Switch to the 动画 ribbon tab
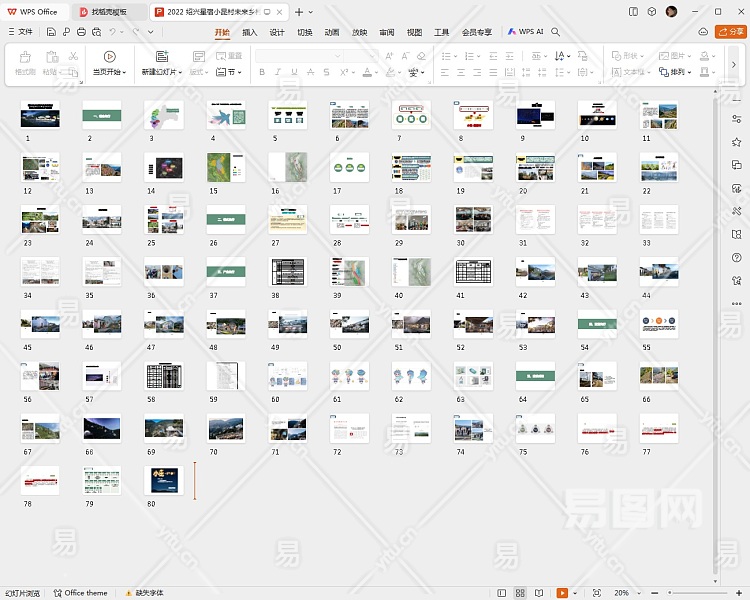The height and width of the screenshot is (600, 750). [x=332, y=32]
